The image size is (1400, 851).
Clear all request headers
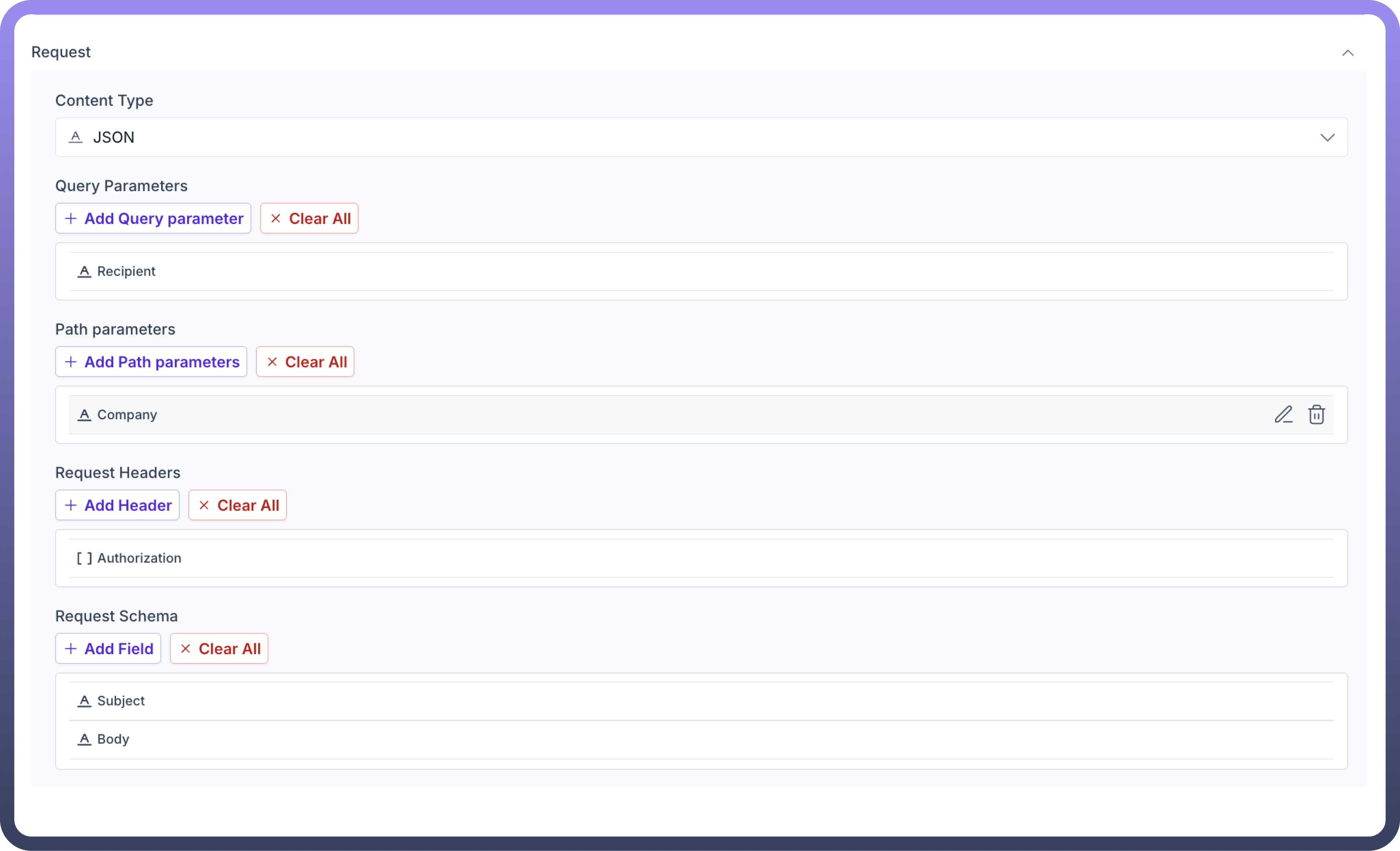click(237, 505)
